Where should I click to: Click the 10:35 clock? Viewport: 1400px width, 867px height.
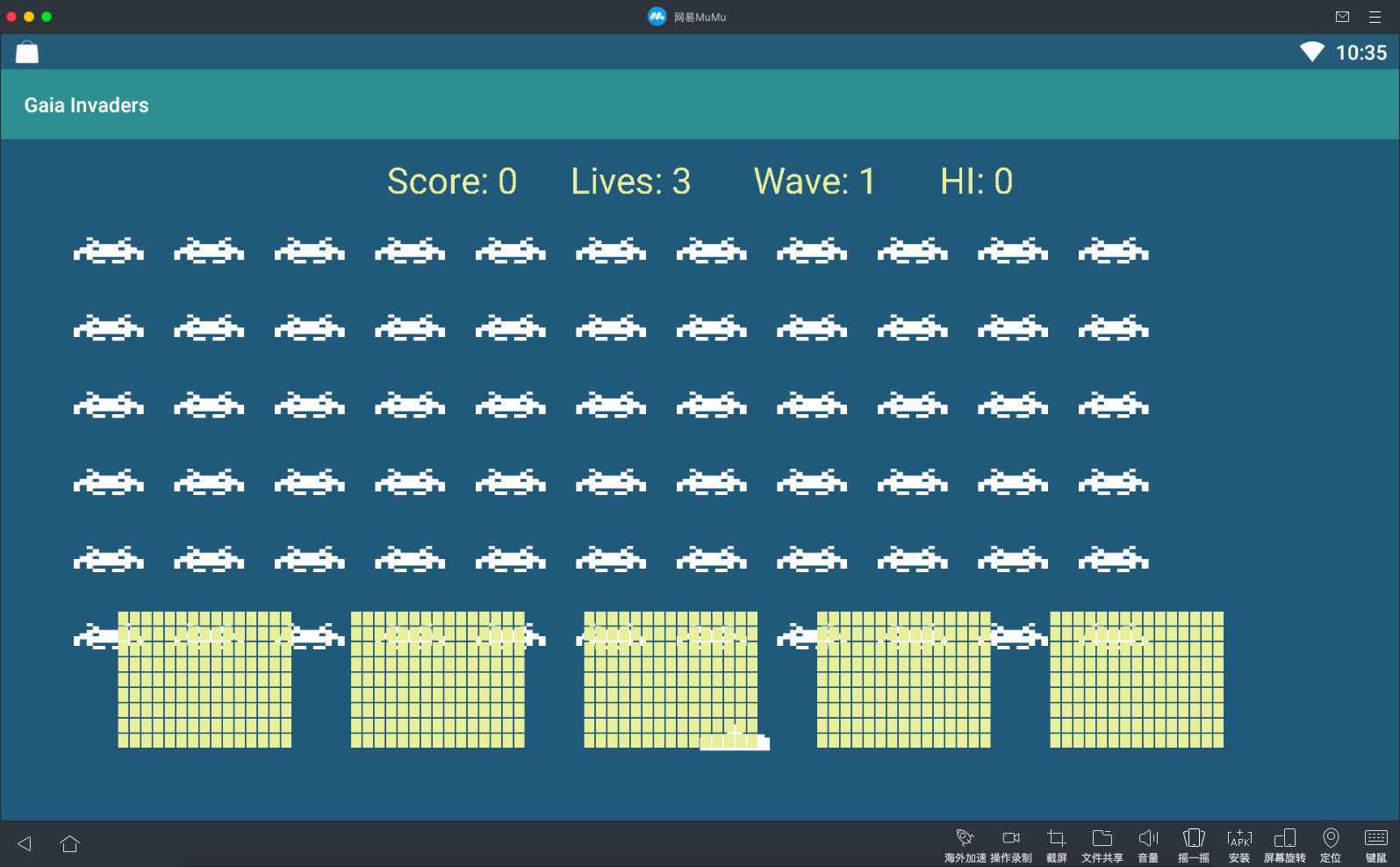(1361, 53)
